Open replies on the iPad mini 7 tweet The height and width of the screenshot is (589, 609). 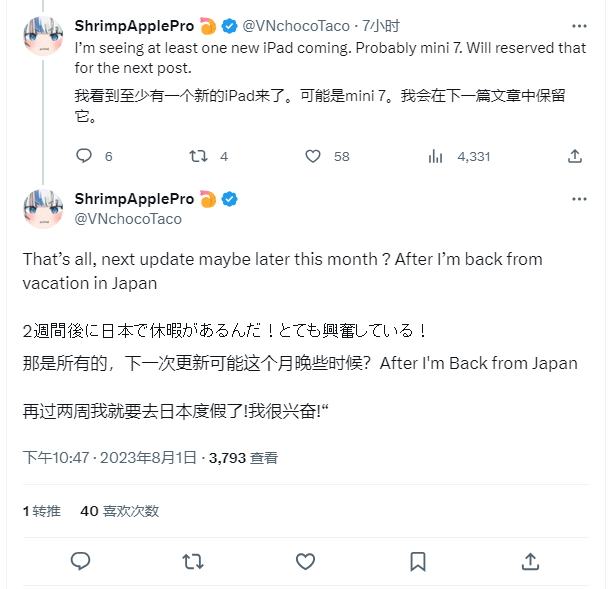click(x=94, y=156)
